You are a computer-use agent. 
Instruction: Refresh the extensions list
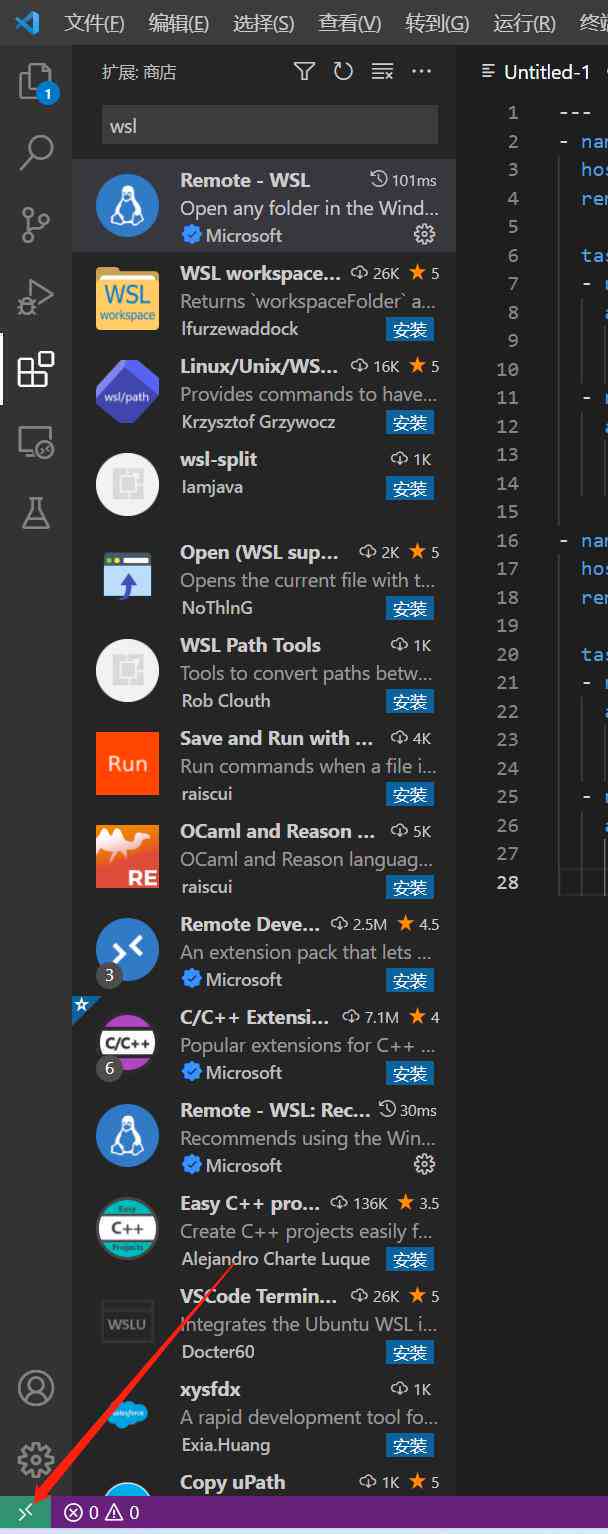coord(343,71)
